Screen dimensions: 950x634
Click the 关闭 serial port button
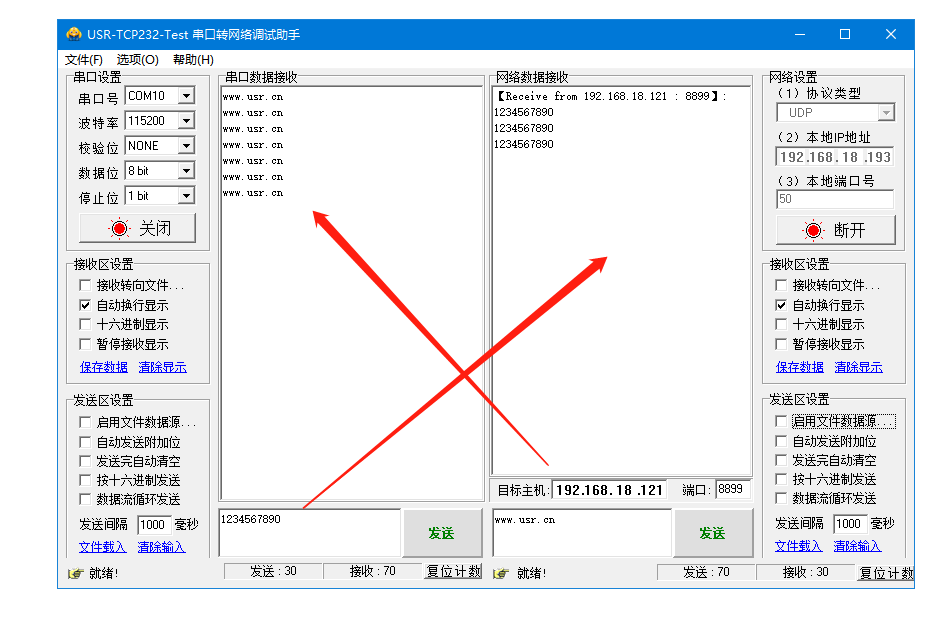click(138, 228)
